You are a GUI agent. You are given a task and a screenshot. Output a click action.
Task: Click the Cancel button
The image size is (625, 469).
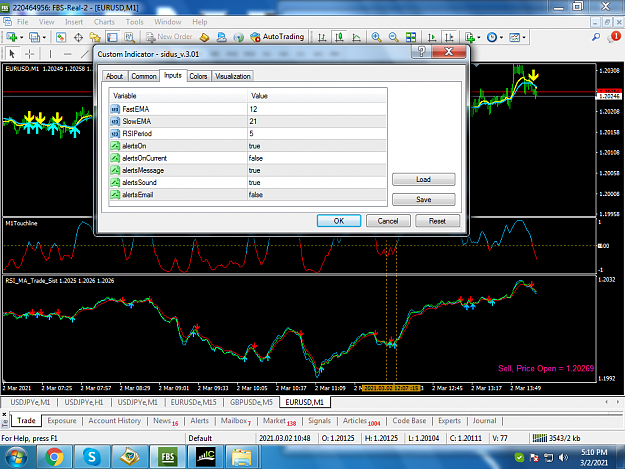click(388, 221)
